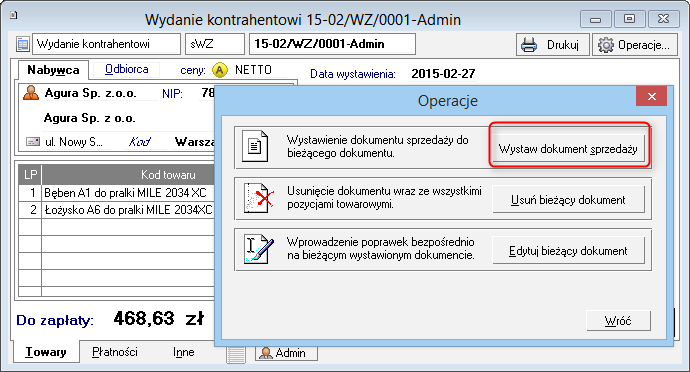Minimize the Wydanie kontrahentowi window
Screen dimensions: 690x372
click(x=595, y=19)
